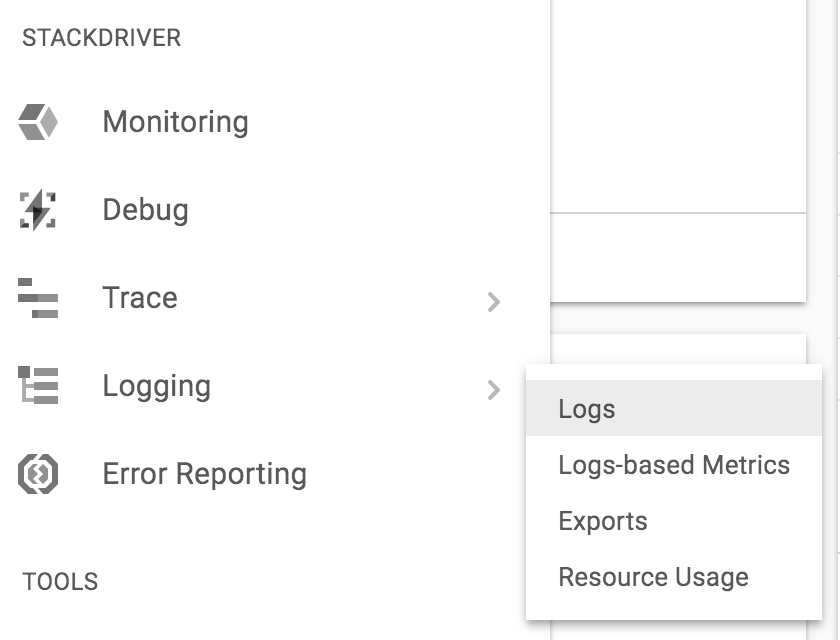Click the card footer below the divider

pos(678,256)
